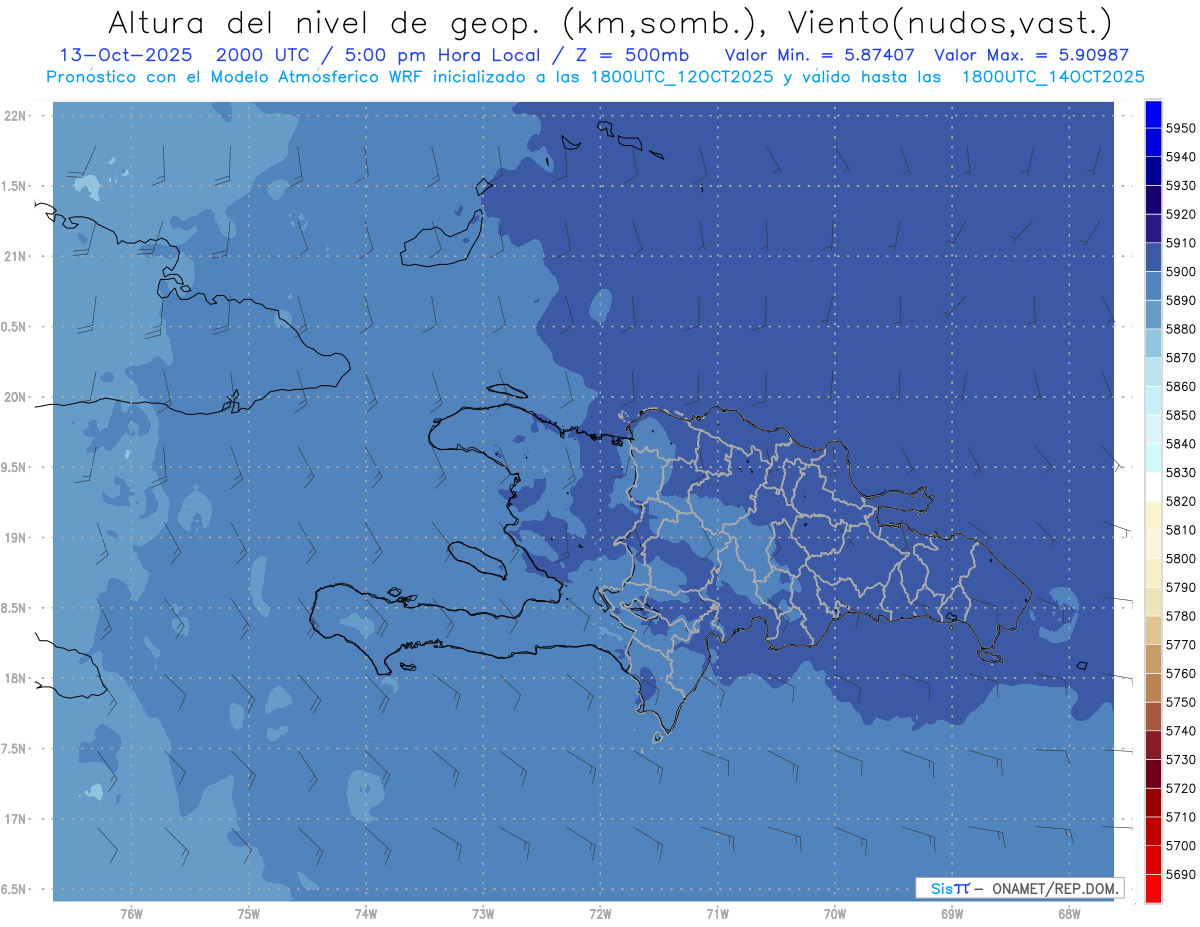
Task: Click the "5950" colorbar value
Action: (1181, 128)
